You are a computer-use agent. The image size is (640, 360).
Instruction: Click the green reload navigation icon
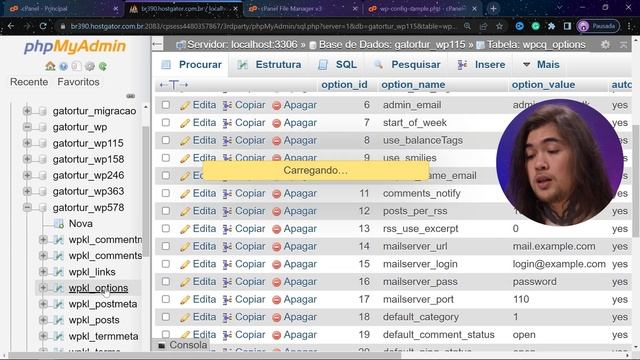coord(103,66)
